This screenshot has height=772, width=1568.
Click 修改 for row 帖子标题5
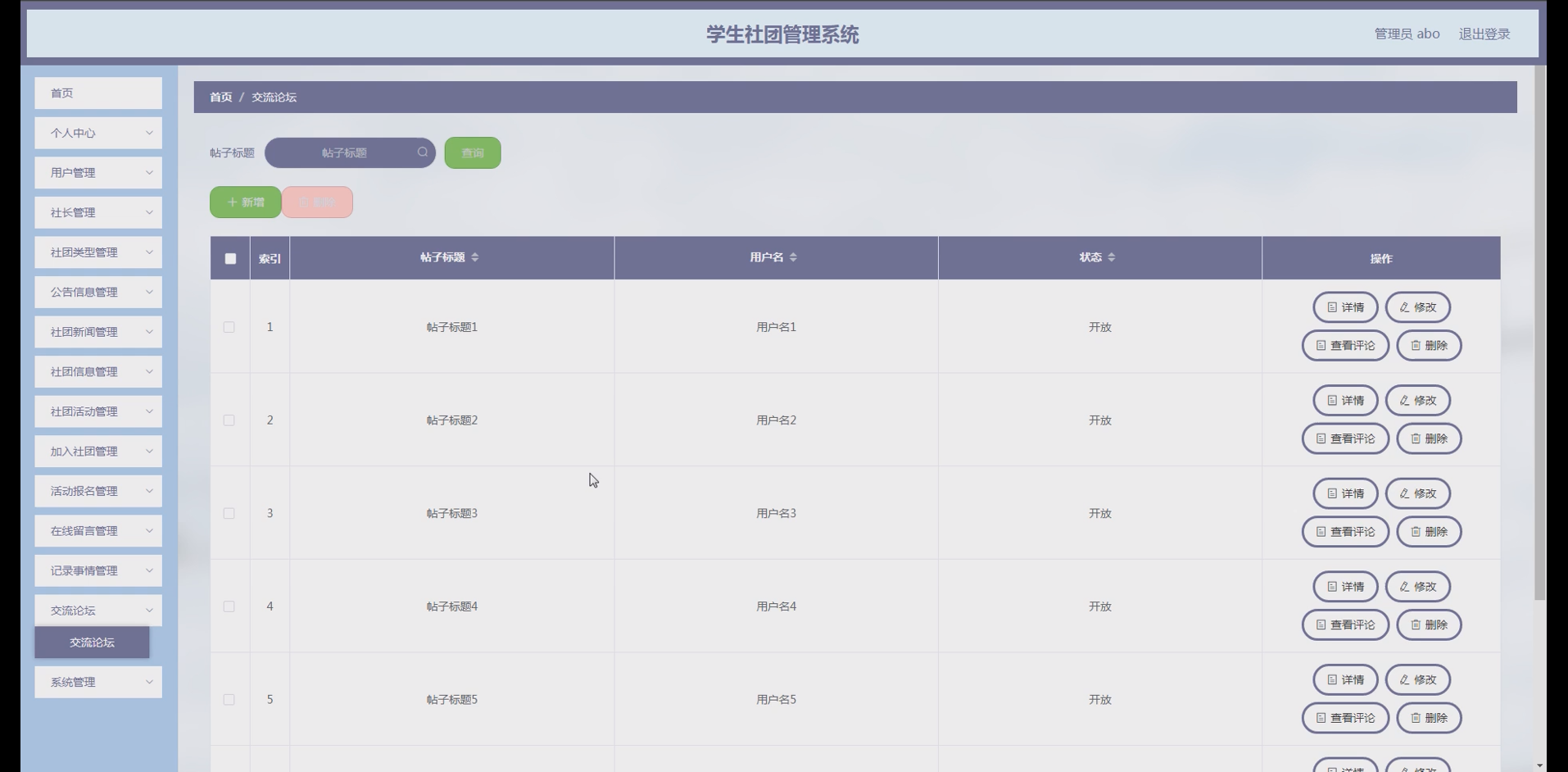click(1418, 679)
